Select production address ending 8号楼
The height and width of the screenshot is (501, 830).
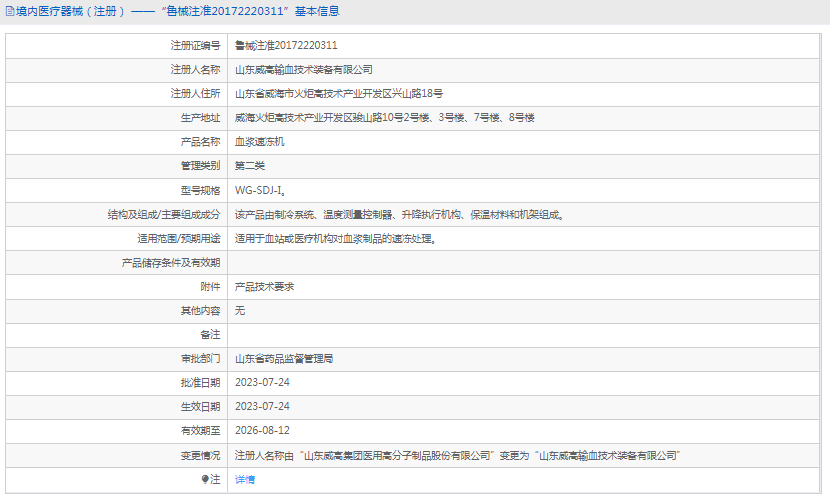click(x=385, y=118)
